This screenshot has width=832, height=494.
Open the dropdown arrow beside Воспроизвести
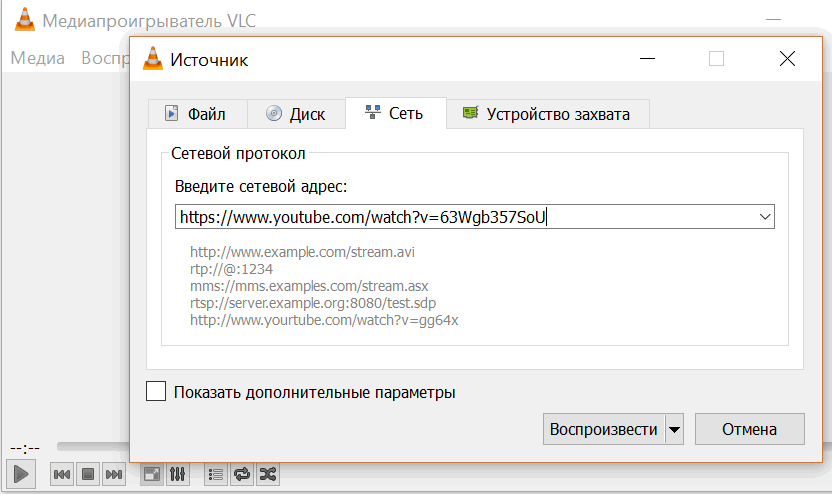click(674, 429)
